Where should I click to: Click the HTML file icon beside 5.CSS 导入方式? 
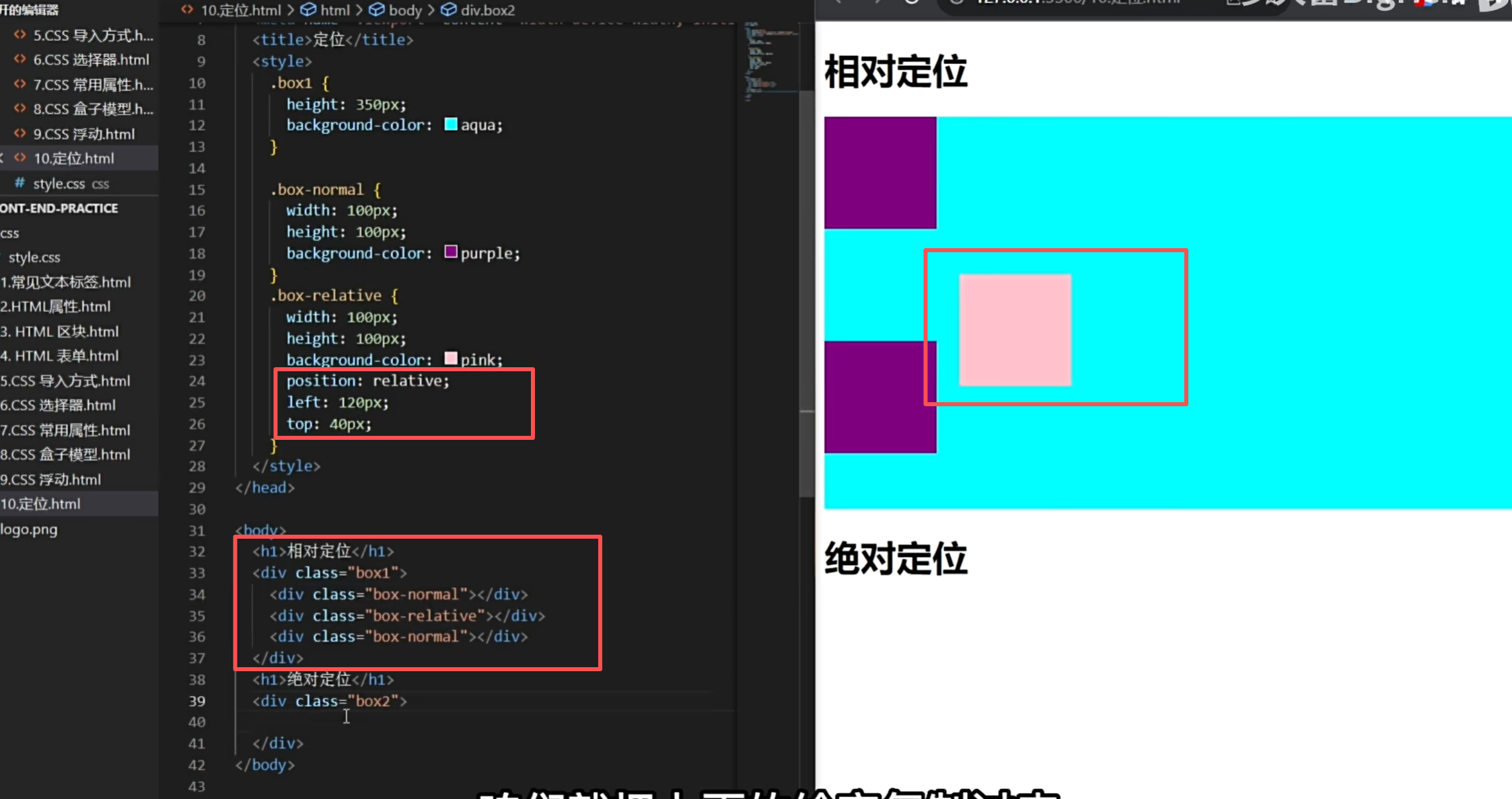coord(20,35)
